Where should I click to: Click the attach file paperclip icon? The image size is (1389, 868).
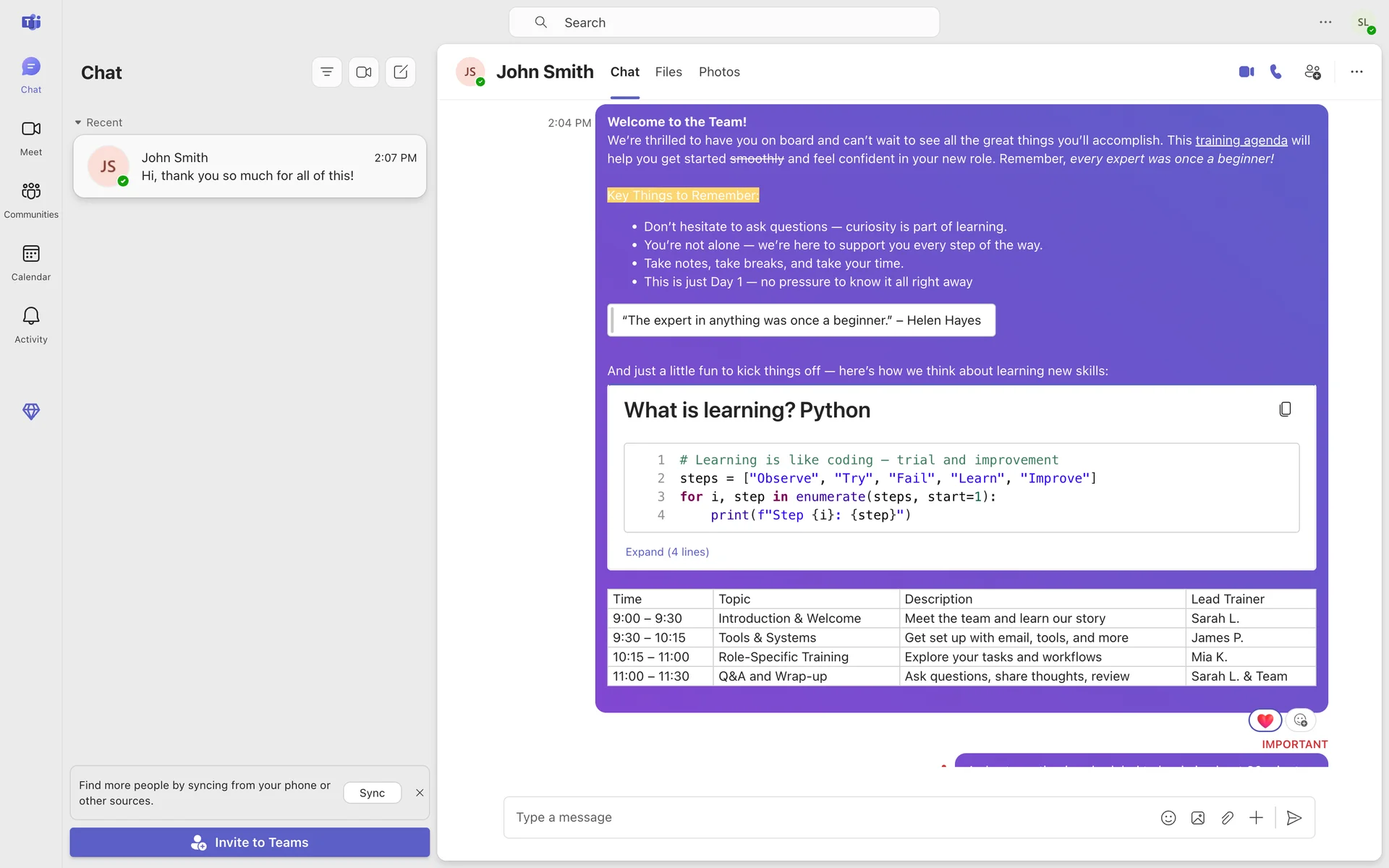(1227, 818)
